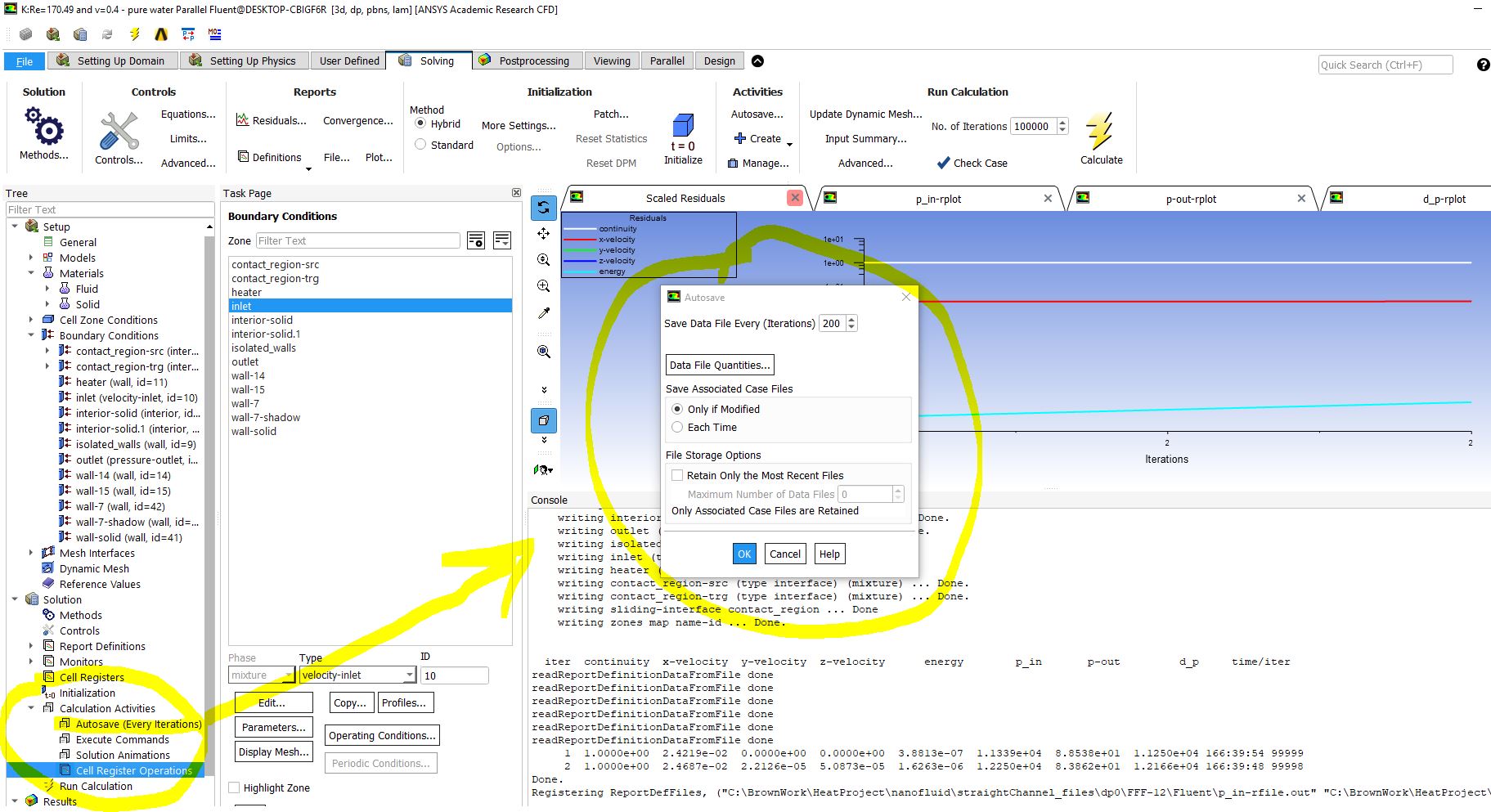1491x812 pixels.
Task: Open the File menu
Action: click(25, 61)
